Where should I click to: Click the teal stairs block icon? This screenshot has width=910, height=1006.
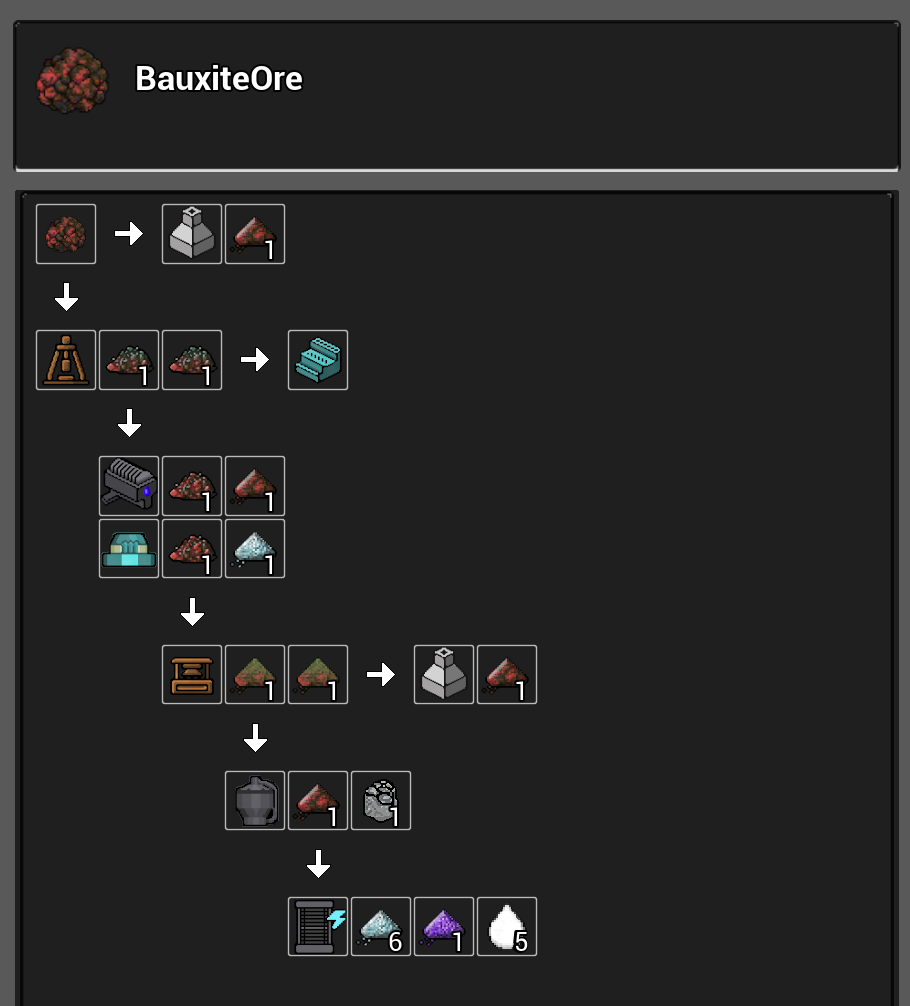(x=318, y=360)
